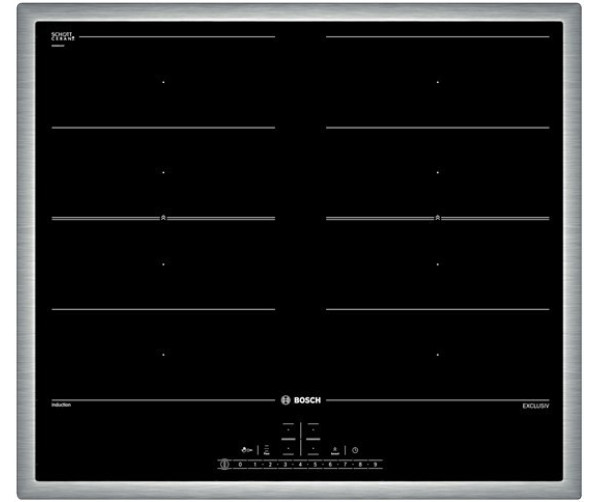Tap the Flex zone symbol
Image resolution: width=598 pixels, height=502 pixels.
click(x=267, y=450)
